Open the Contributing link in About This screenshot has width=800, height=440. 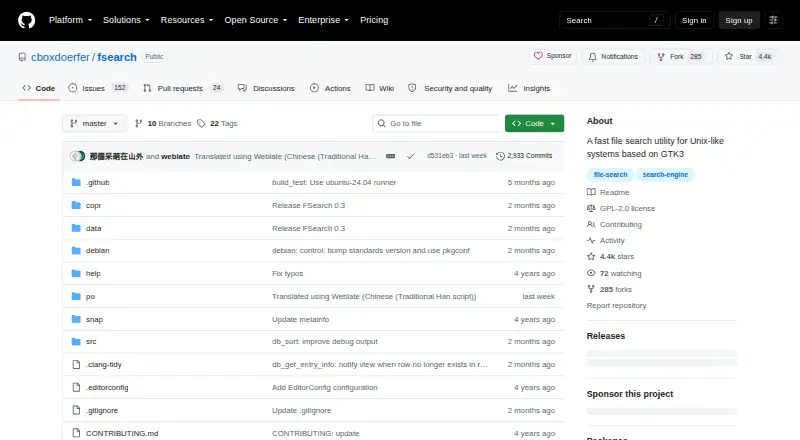coord(614,225)
